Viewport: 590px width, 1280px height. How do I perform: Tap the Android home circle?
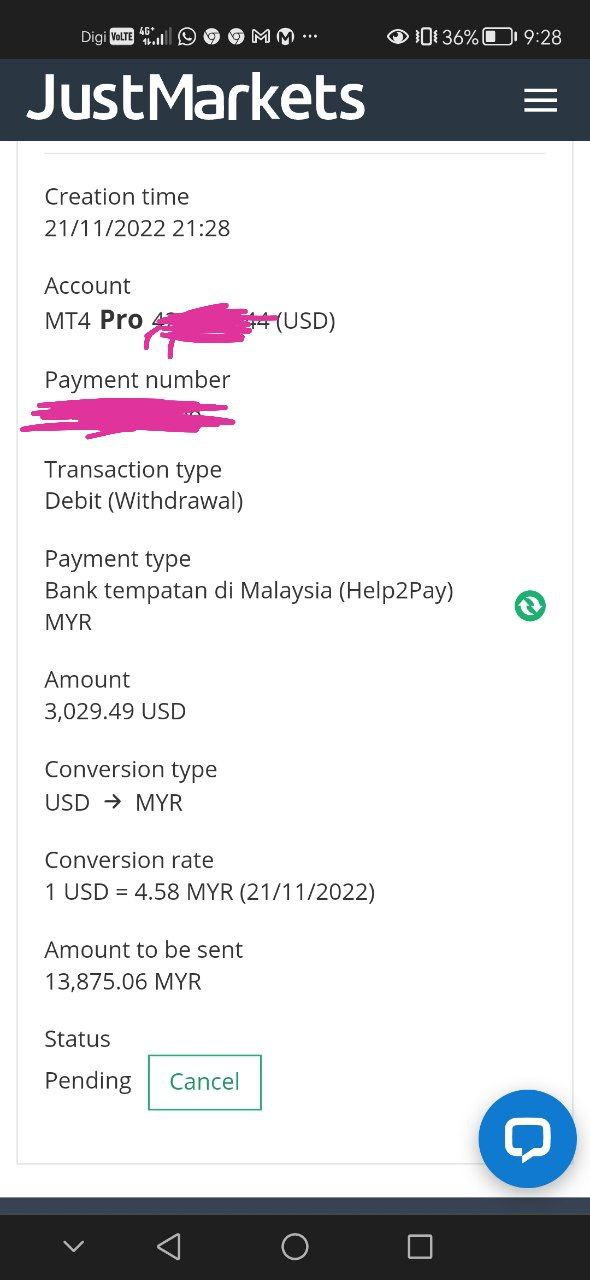tap(295, 1246)
